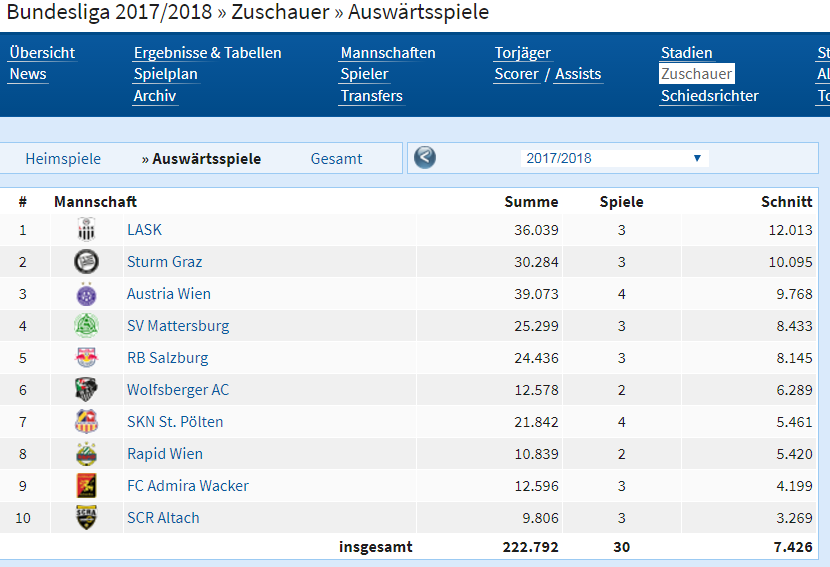
Task: Open Stadien in the navigation
Action: pos(687,53)
